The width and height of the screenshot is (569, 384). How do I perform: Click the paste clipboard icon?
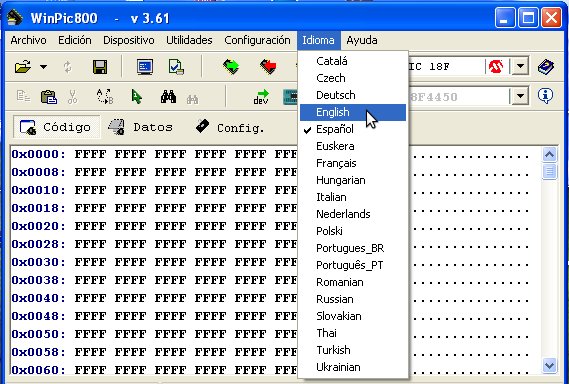(49, 97)
